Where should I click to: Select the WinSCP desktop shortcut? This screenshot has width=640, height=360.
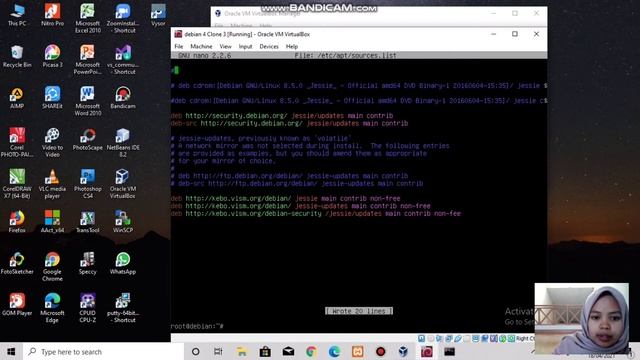pos(123,222)
